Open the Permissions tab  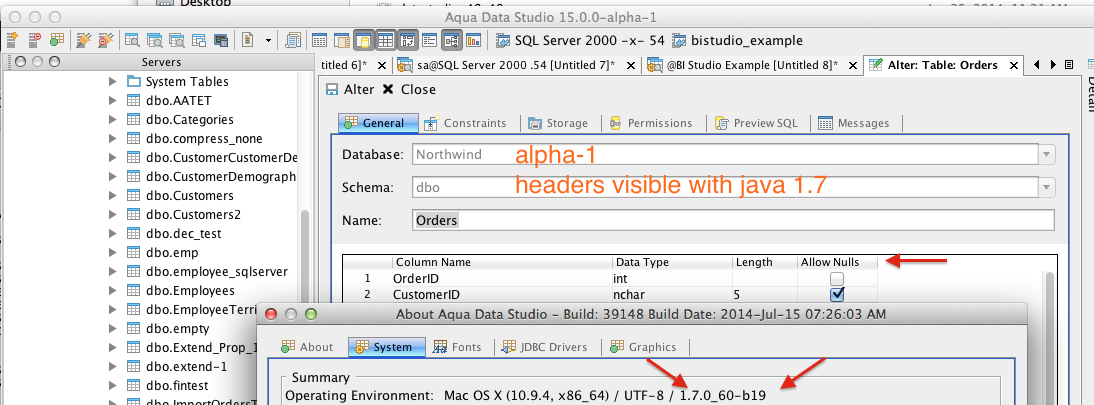[651, 123]
